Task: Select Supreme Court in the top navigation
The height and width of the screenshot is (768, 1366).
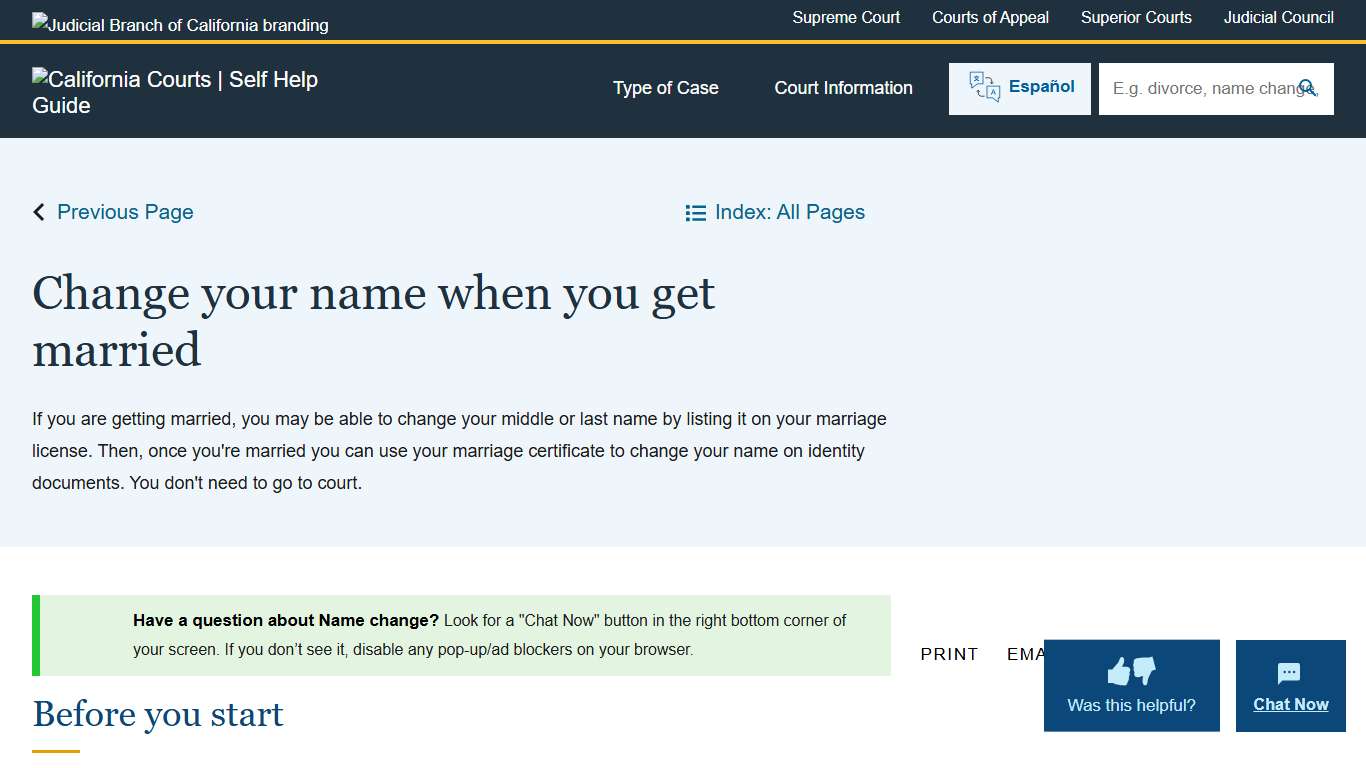Action: (846, 17)
